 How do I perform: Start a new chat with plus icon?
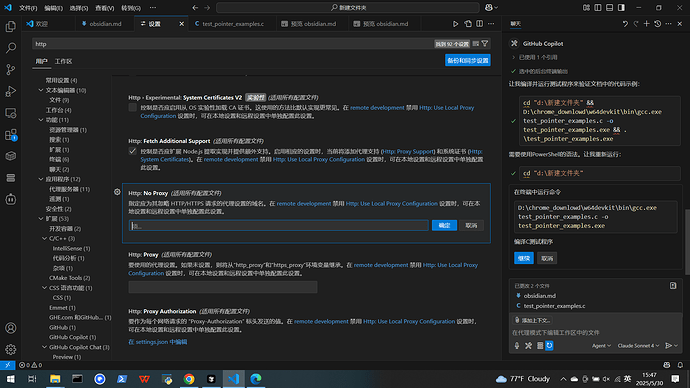pos(646,24)
